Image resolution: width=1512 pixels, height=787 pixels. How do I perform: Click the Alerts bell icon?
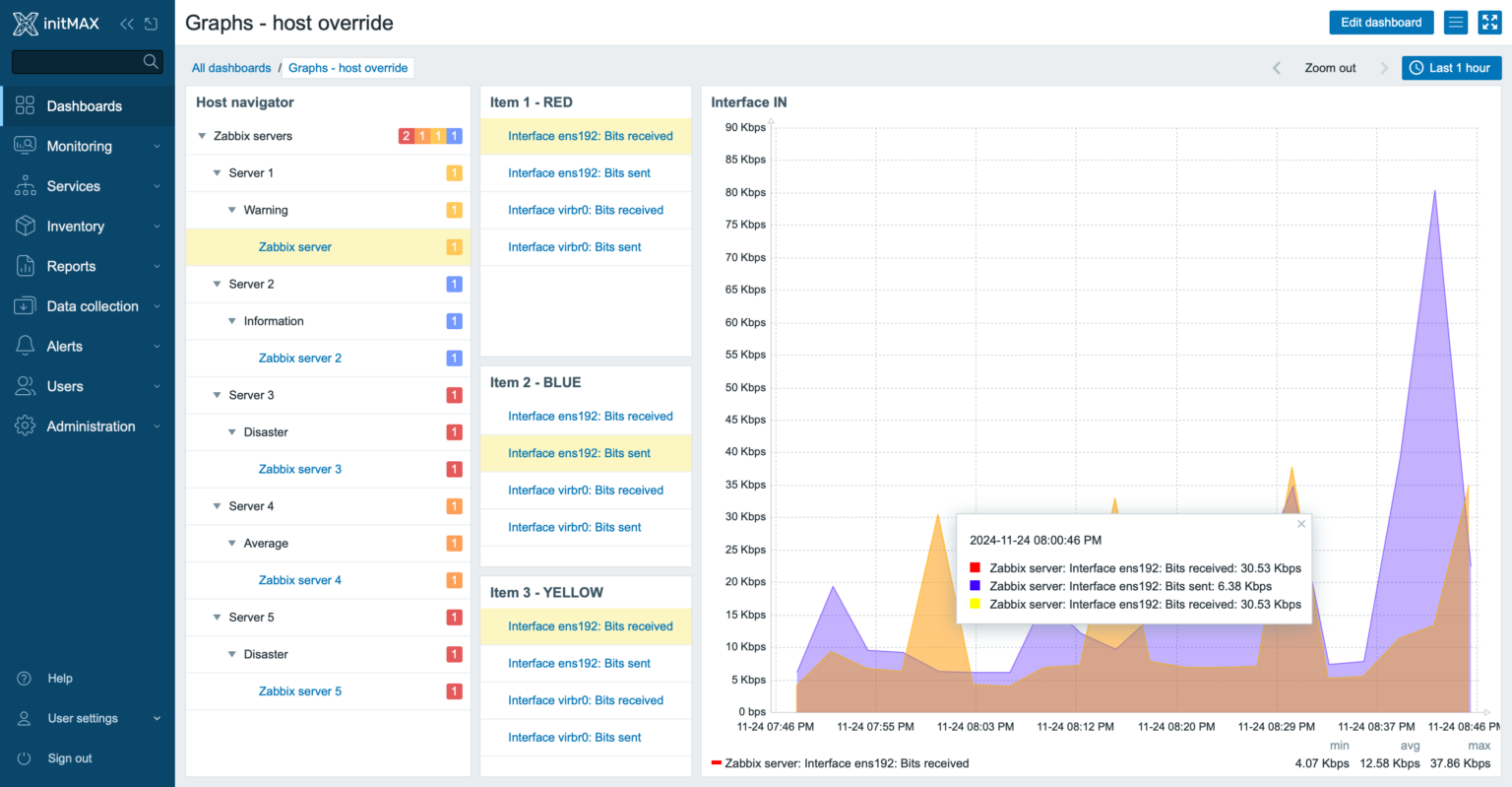pos(24,346)
